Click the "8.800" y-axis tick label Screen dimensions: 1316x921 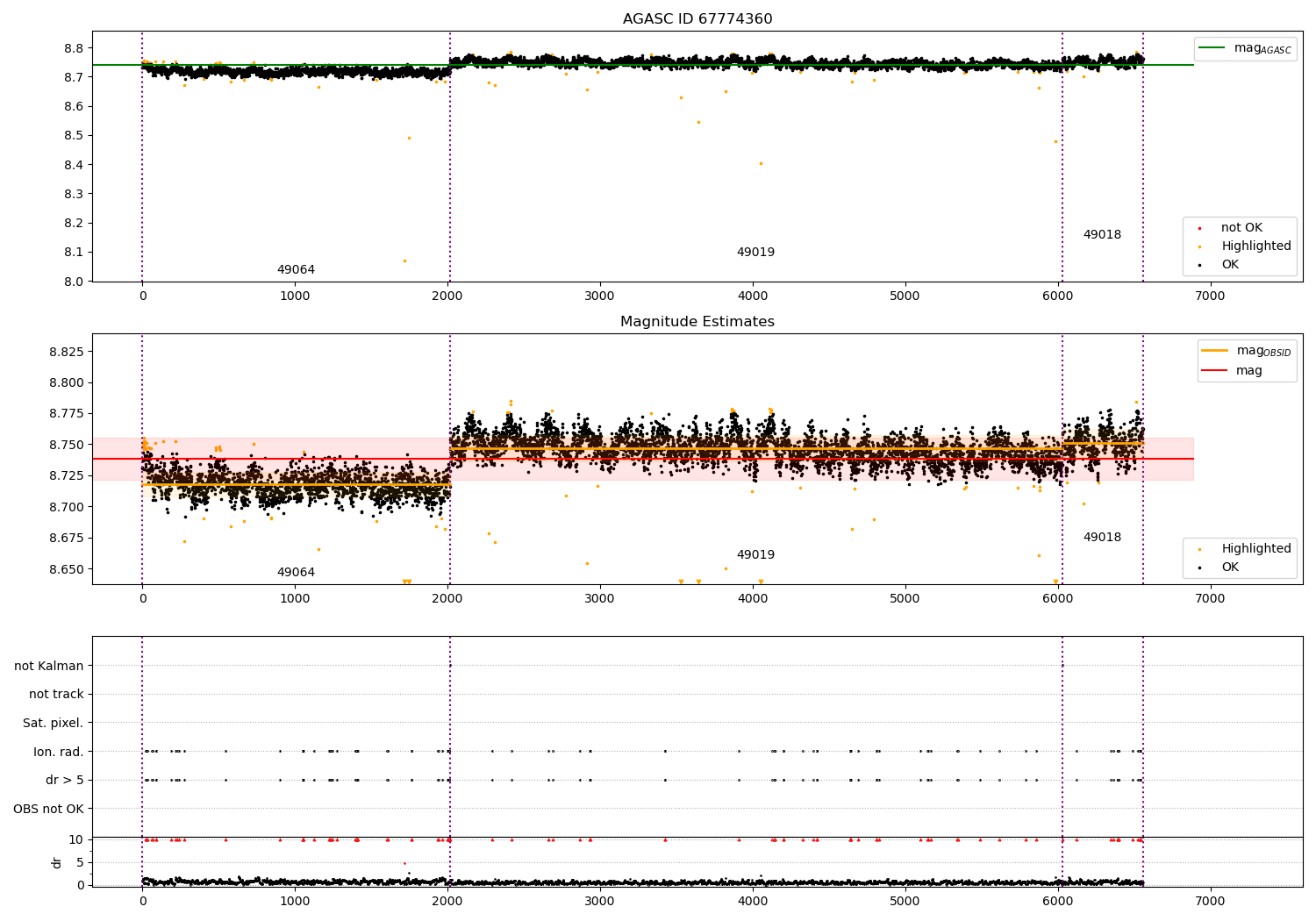pos(68,382)
